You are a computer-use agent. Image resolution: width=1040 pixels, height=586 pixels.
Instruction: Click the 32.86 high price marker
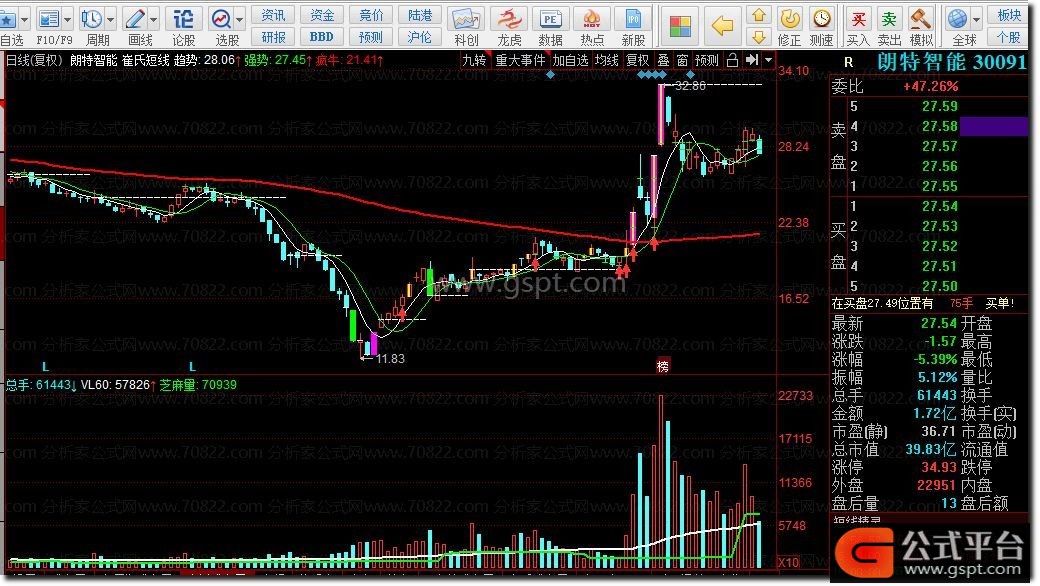point(690,86)
